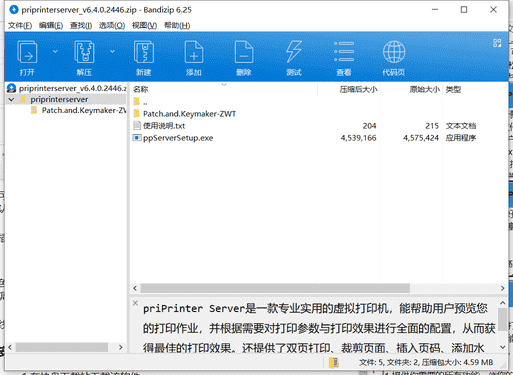The width and height of the screenshot is (513, 375).
Task: Open the 查找(I) menu
Action: 81,25
